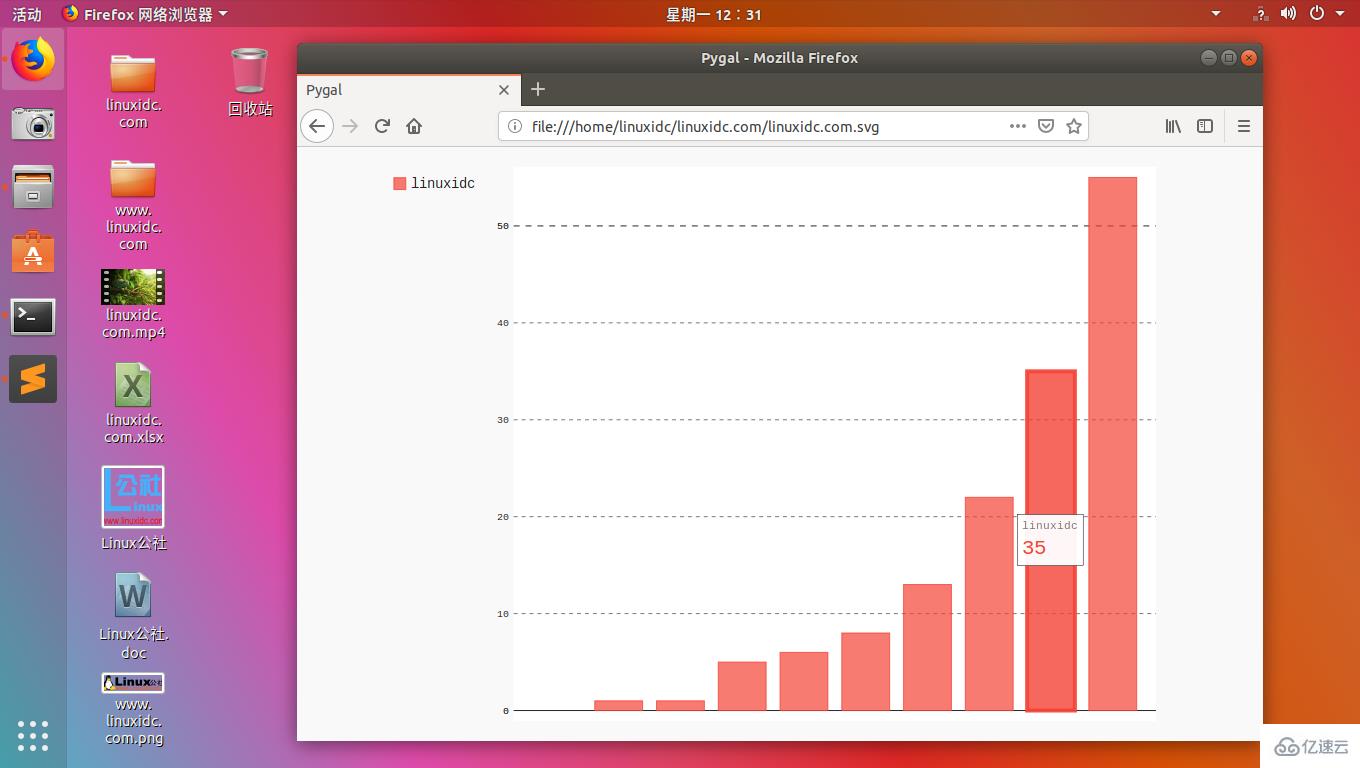Open the Firefox Library menu
Viewport: 1360px width, 768px height.
coord(1173,126)
